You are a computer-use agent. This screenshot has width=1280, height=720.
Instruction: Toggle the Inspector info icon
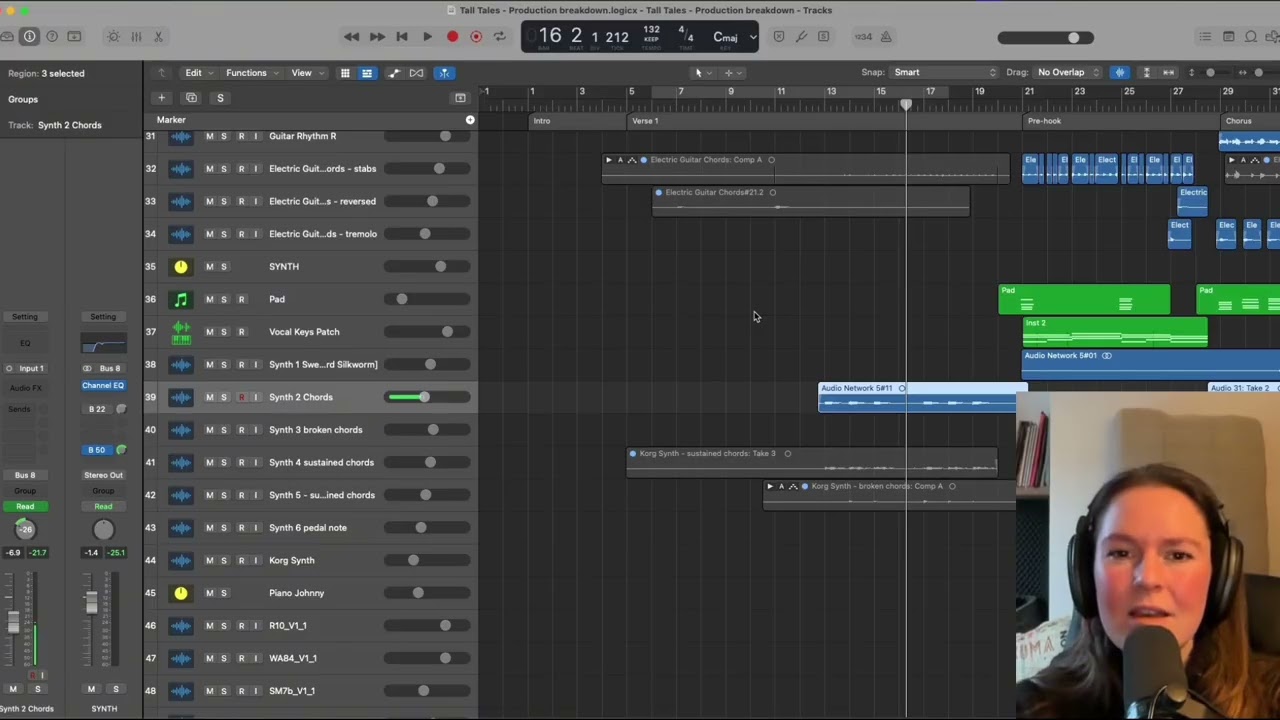coord(30,37)
